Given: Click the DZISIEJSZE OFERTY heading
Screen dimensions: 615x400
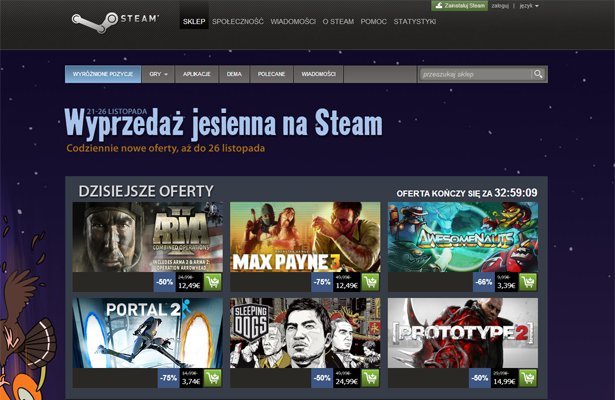Looking at the screenshot, I should click(x=146, y=191).
